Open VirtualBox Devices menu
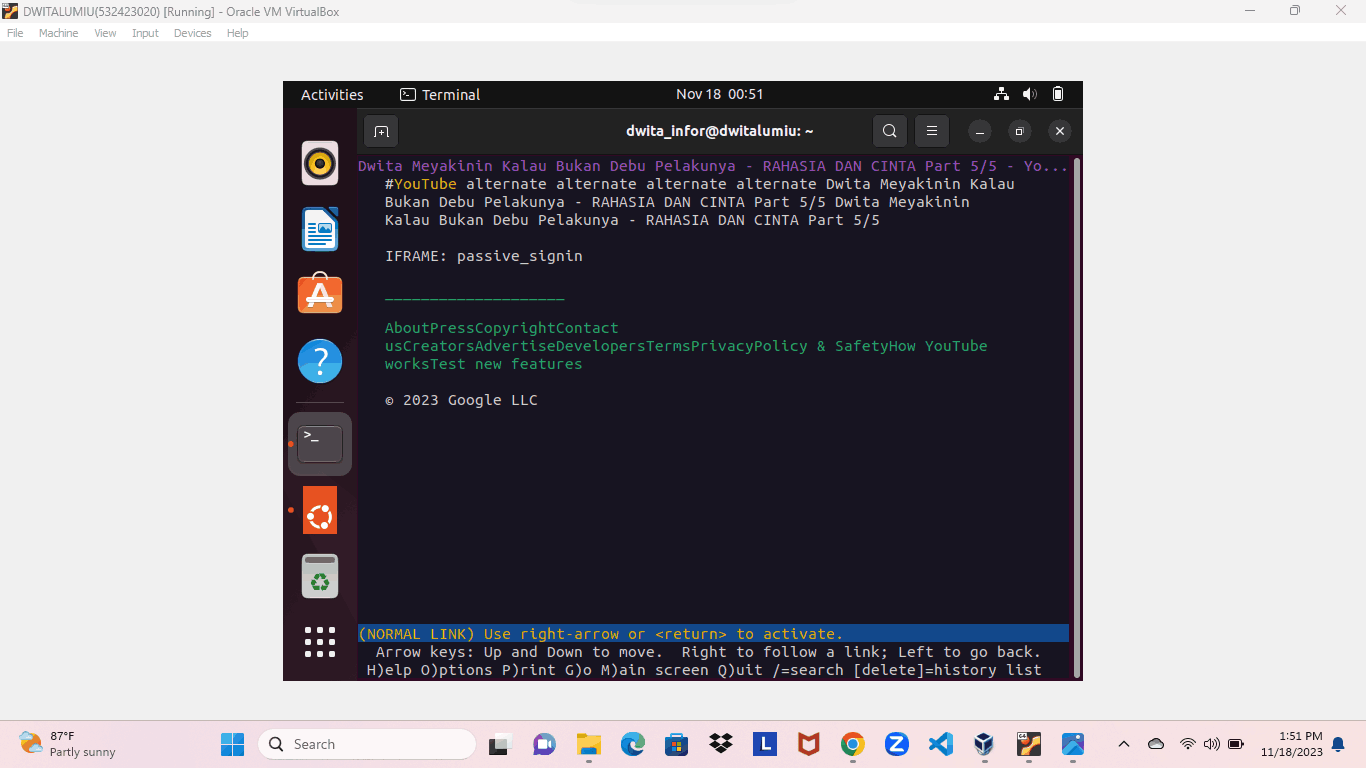 point(192,33)
